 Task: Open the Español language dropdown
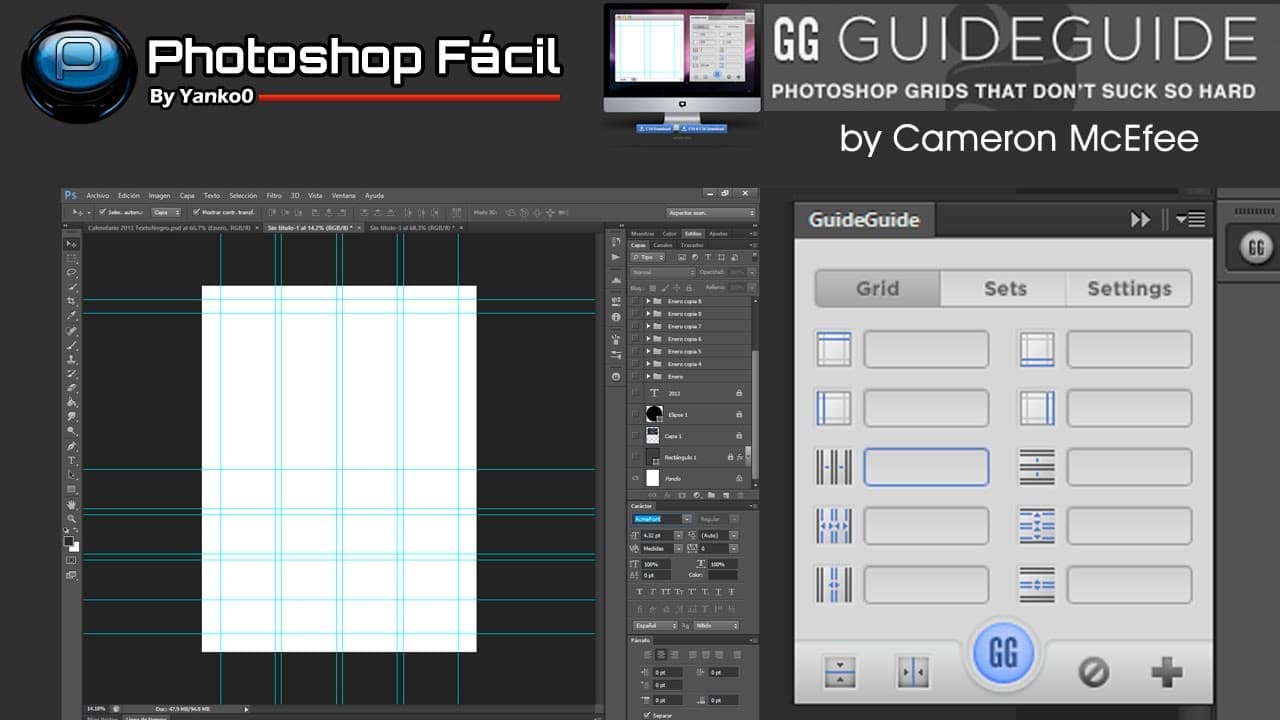(655, 625)
